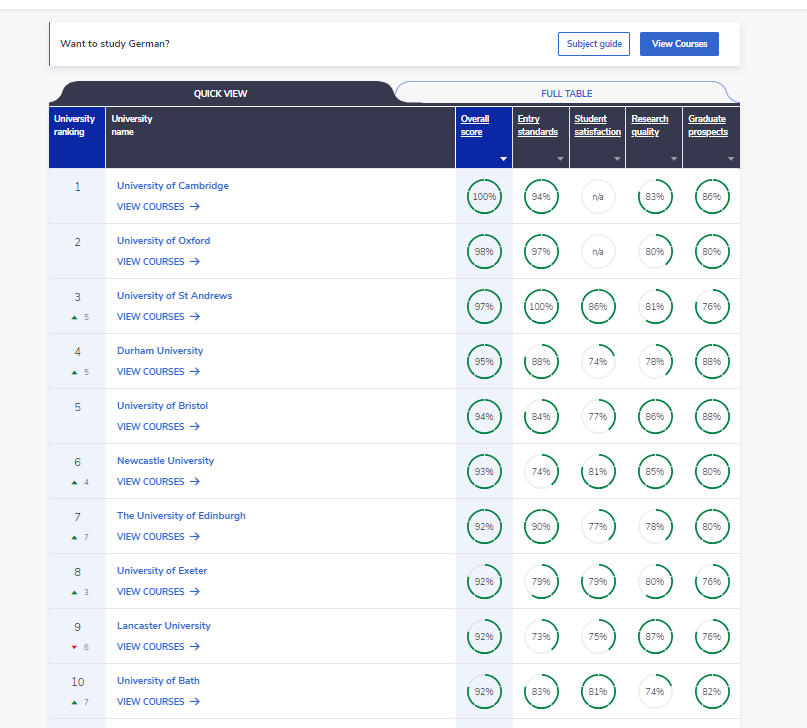Open University of Bristol link
Screen dimensions: 807x728
[x=162, y=406]
